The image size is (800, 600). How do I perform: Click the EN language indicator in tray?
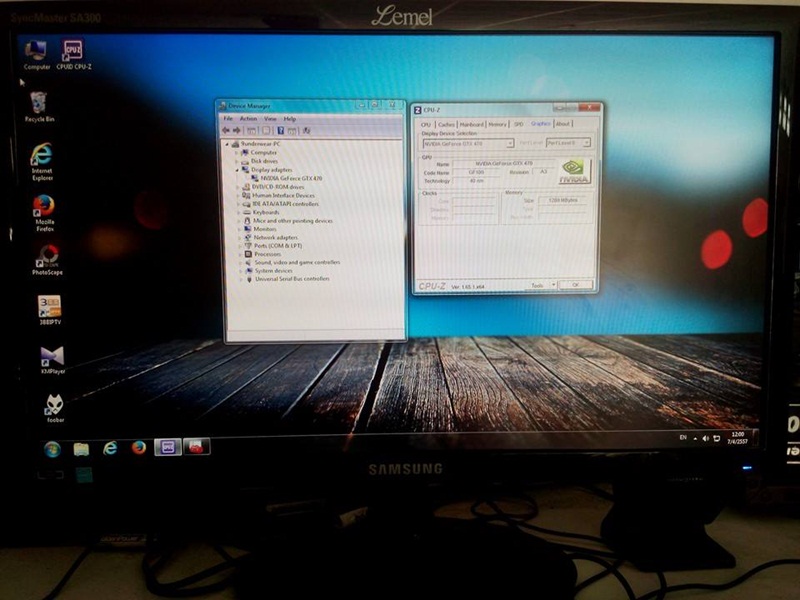pyautogui.click(x=683, y=438)
